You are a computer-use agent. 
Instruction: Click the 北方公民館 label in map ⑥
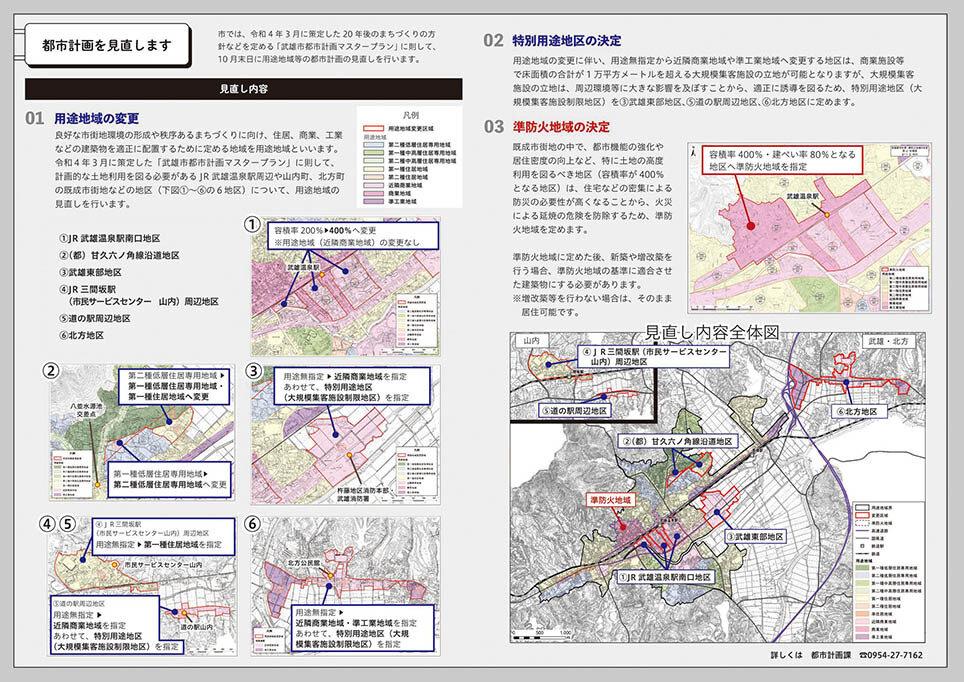[304, 563]
